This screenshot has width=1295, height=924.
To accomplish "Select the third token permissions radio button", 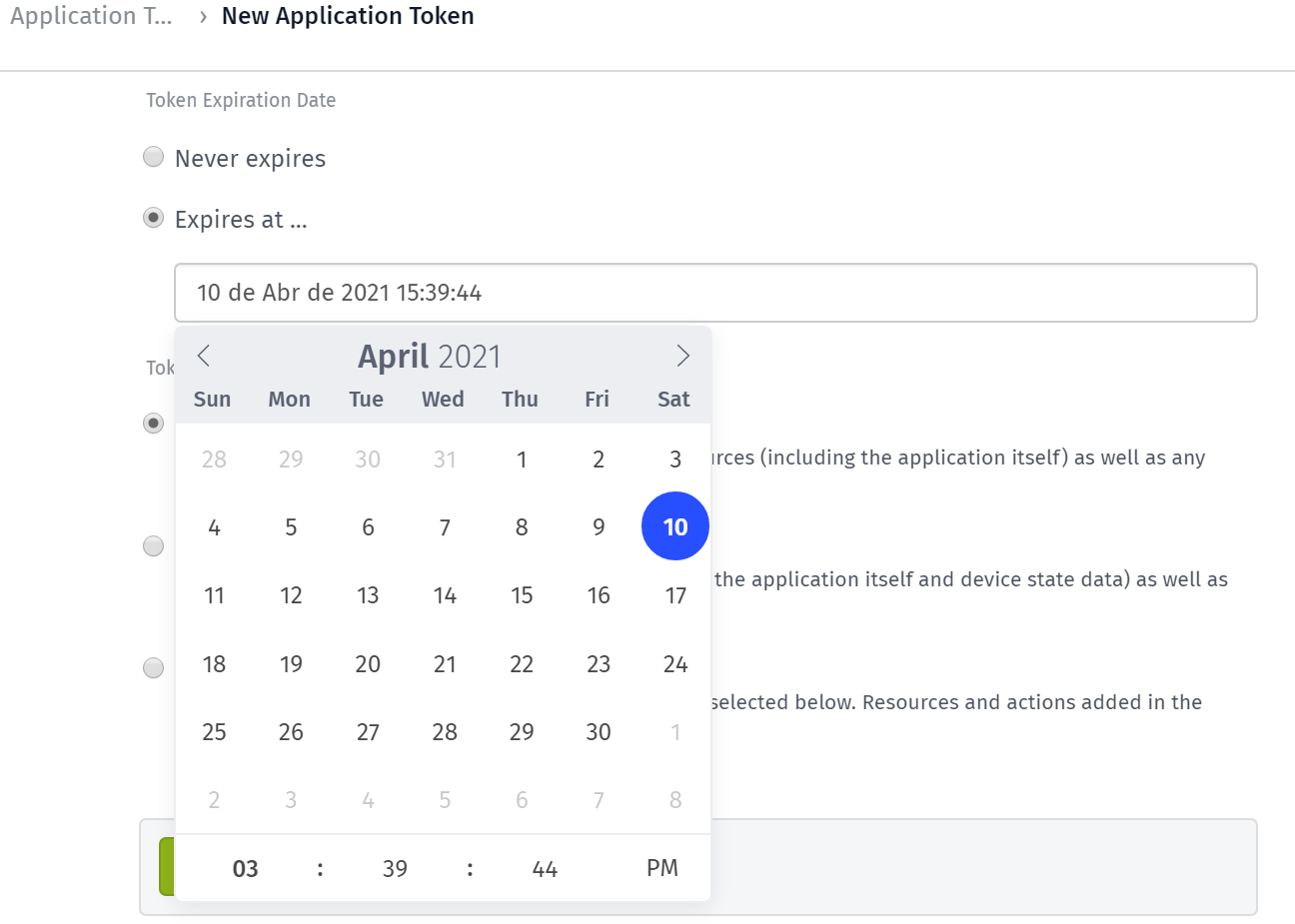I will (x=153, y=667).
